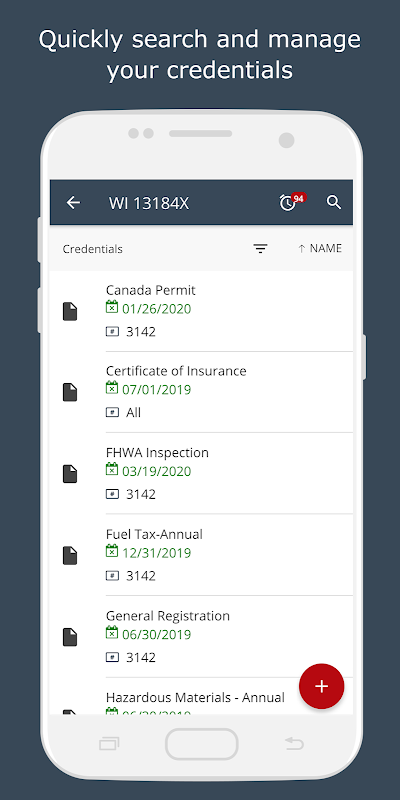
Task: Open the Canada Permit credential
Action: pos(201,311)
